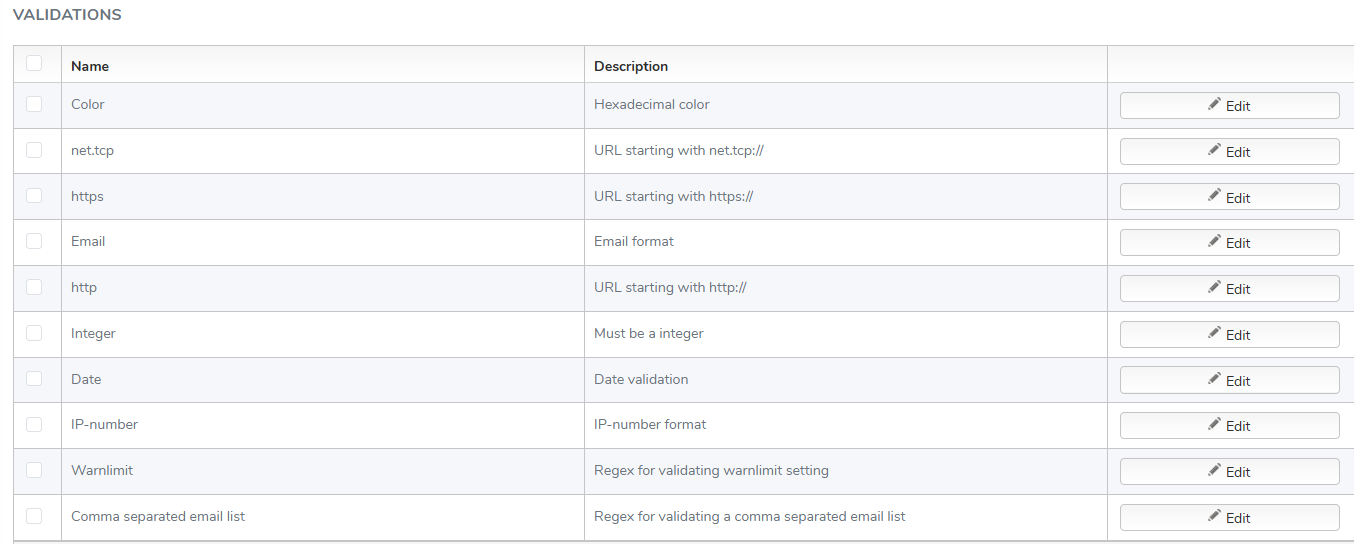Click the https row checkbox
The image size is (1354, 544).
[x=34, y=196]
